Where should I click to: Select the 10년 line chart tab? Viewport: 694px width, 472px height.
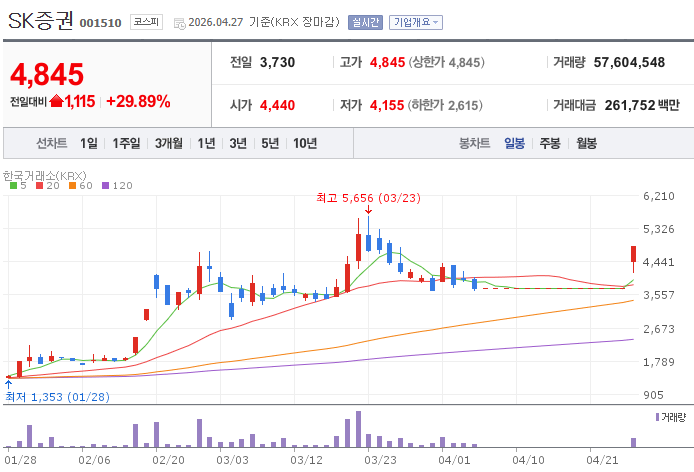point(305,143)
